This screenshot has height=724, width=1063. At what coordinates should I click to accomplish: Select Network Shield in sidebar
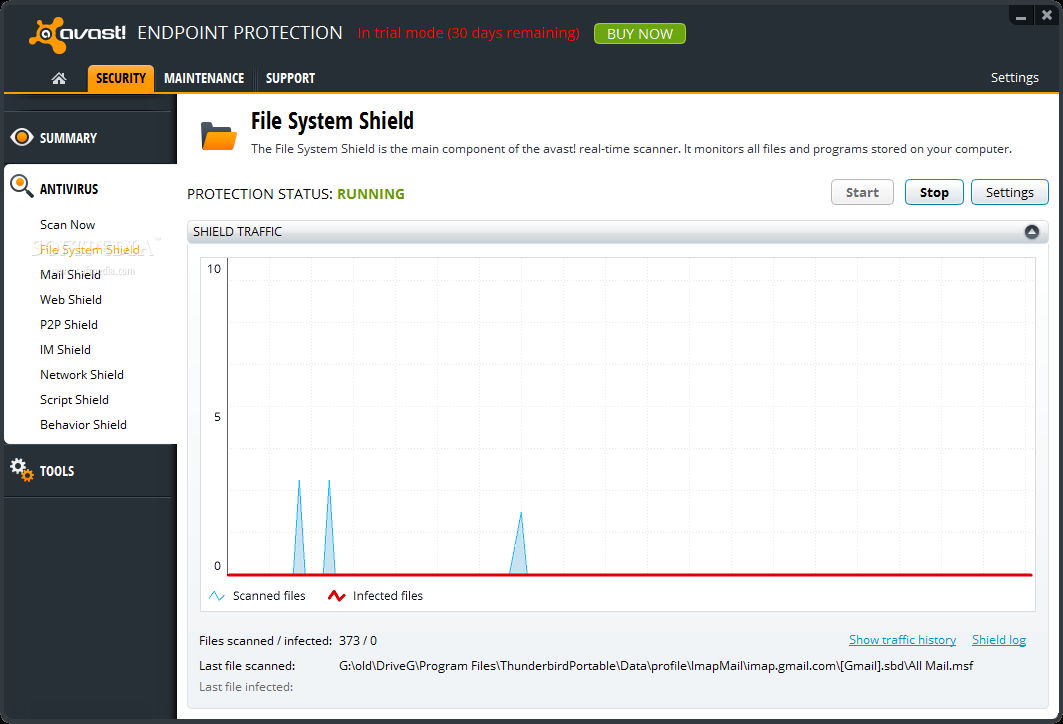(x=81, y=375)
